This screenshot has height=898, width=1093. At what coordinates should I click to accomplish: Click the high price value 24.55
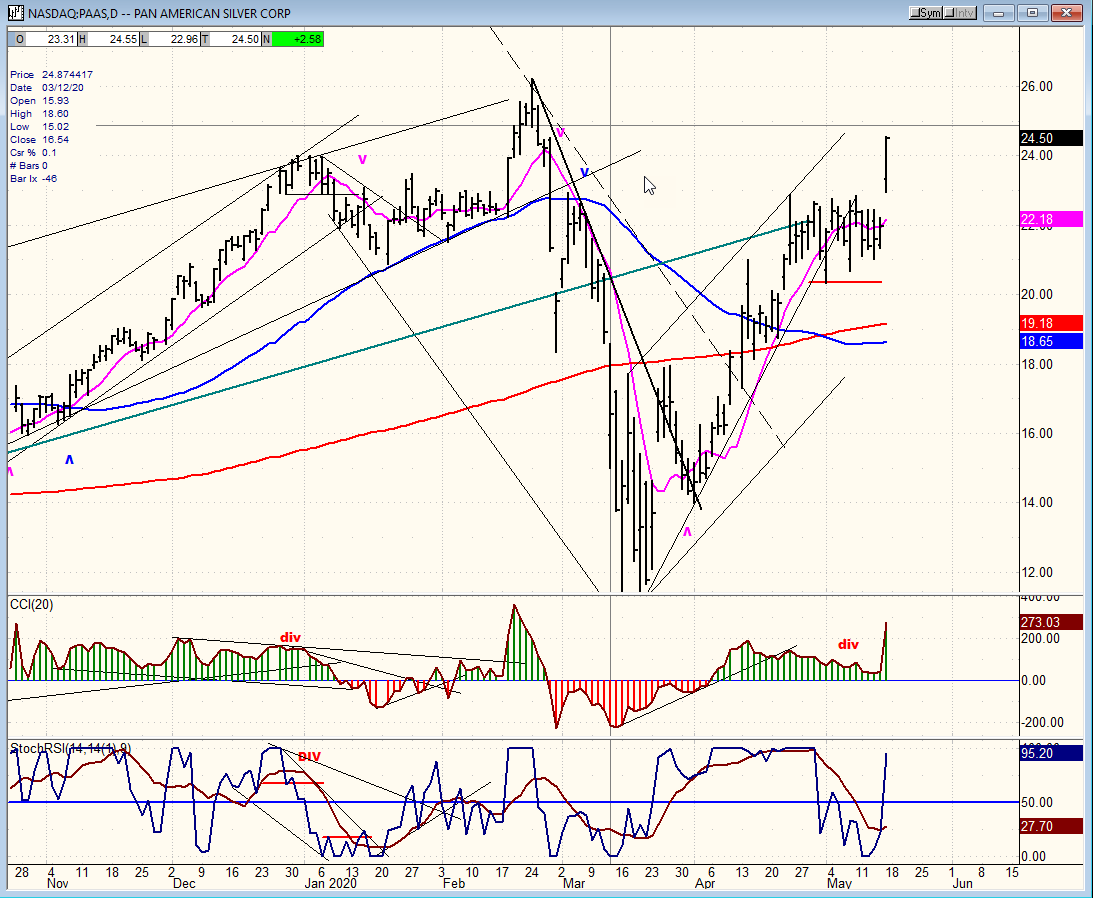coord(123,40)
